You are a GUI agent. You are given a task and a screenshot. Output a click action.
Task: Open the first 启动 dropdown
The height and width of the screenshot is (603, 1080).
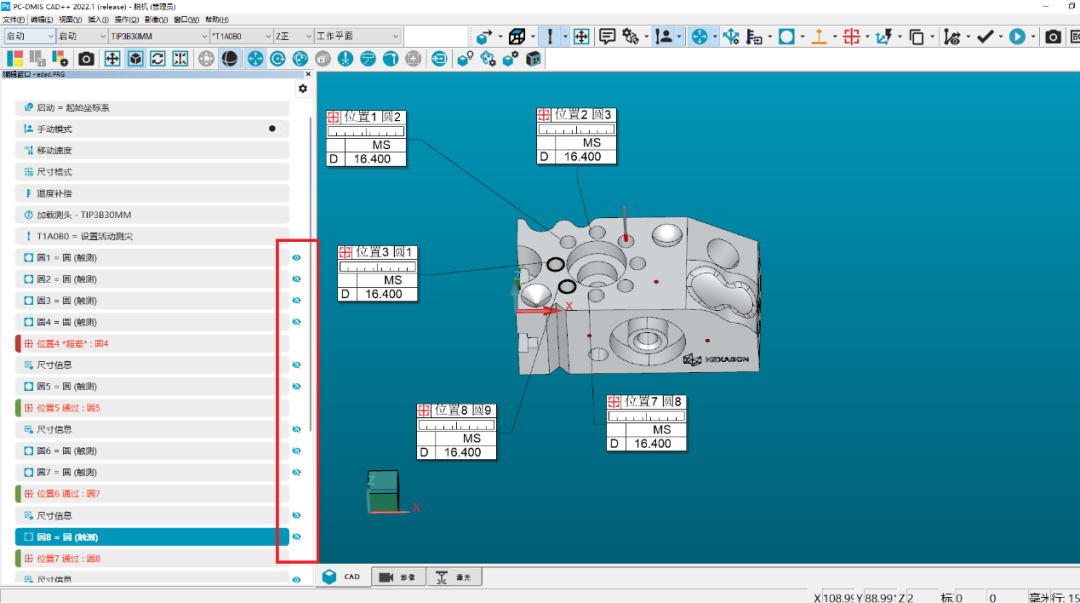coord(29,36)
